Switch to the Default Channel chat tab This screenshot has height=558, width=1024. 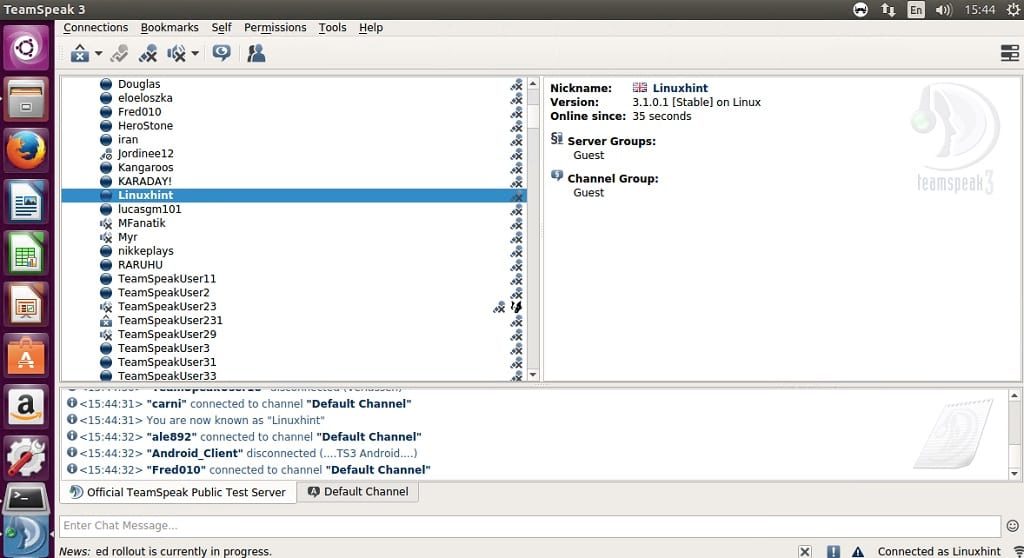[x=358, y=491]
